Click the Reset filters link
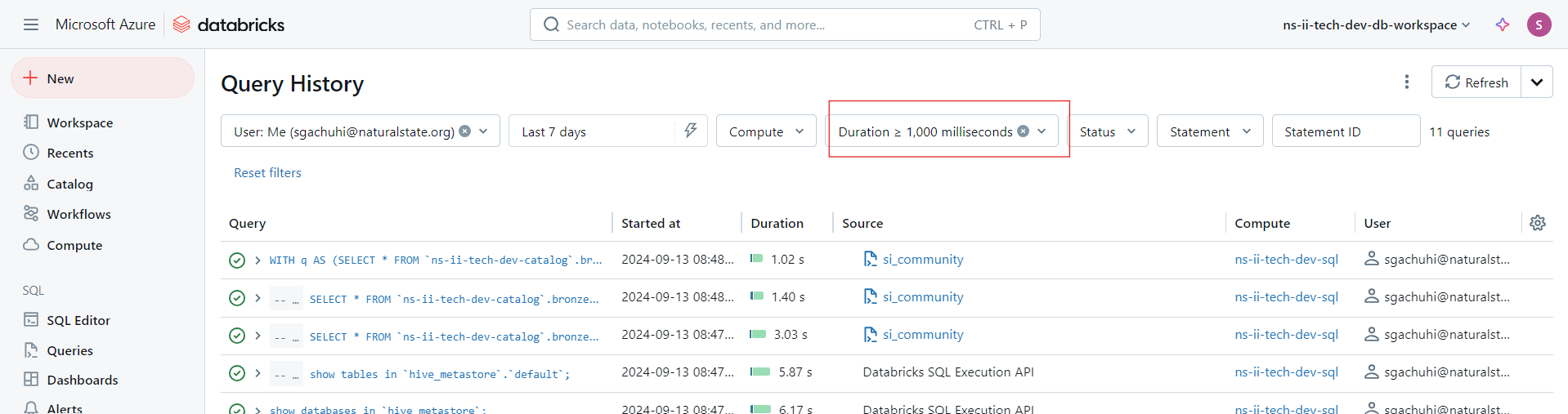Screen dimensions: 1568x414 pos(267,172)
